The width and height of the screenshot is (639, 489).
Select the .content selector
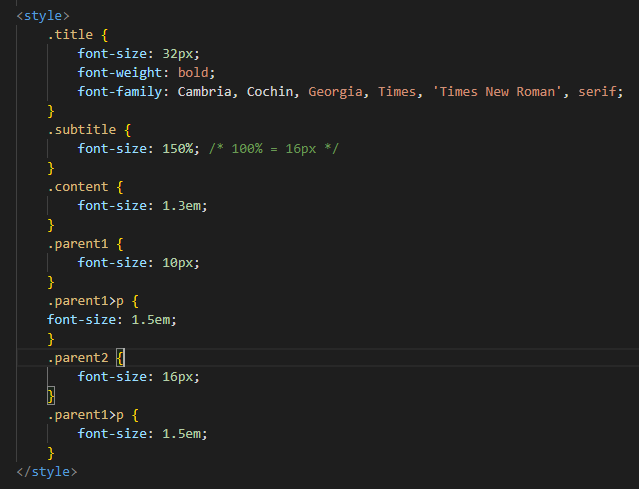click(78, 187)
